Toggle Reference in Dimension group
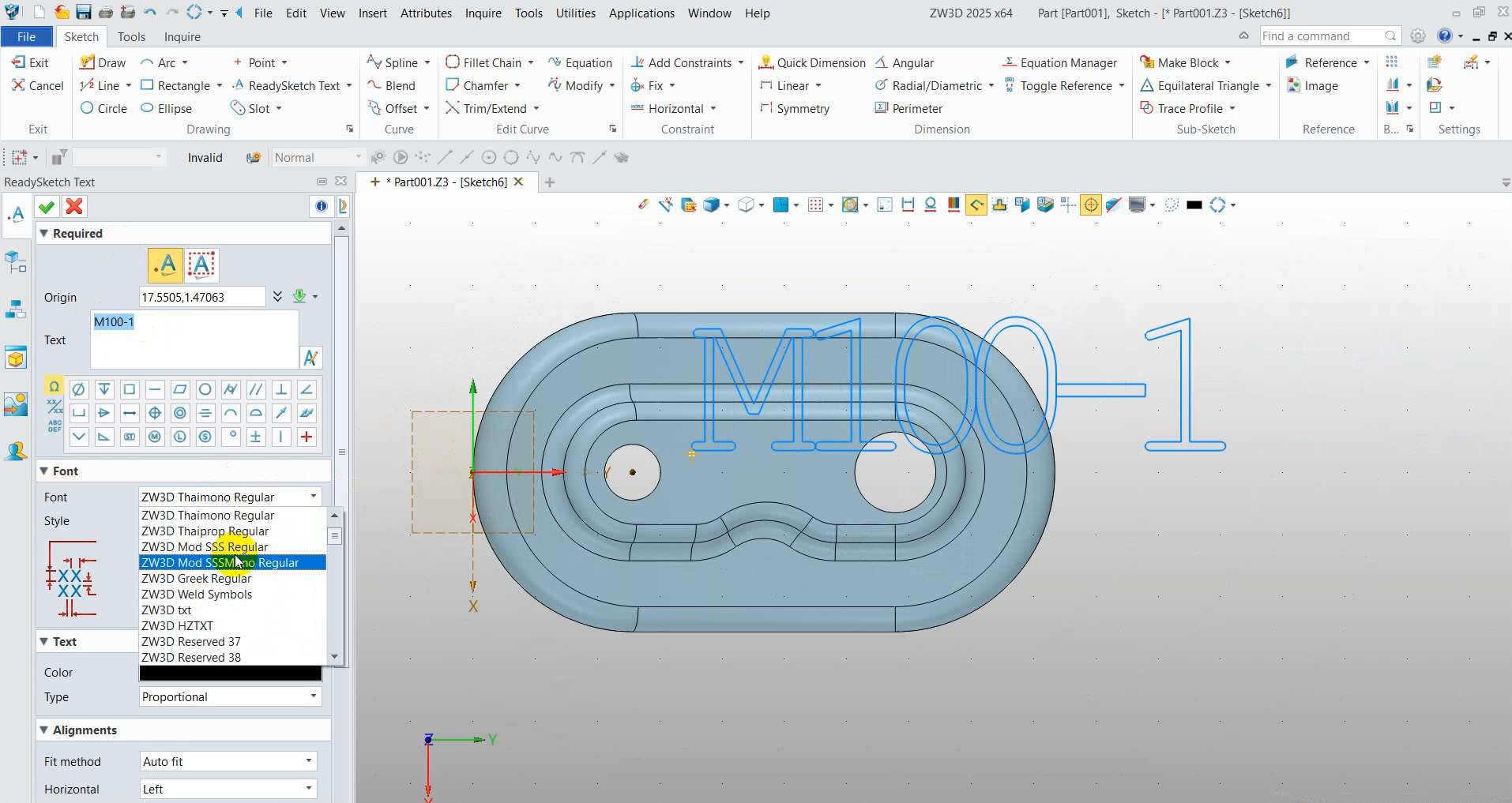 click(1065, 85)
